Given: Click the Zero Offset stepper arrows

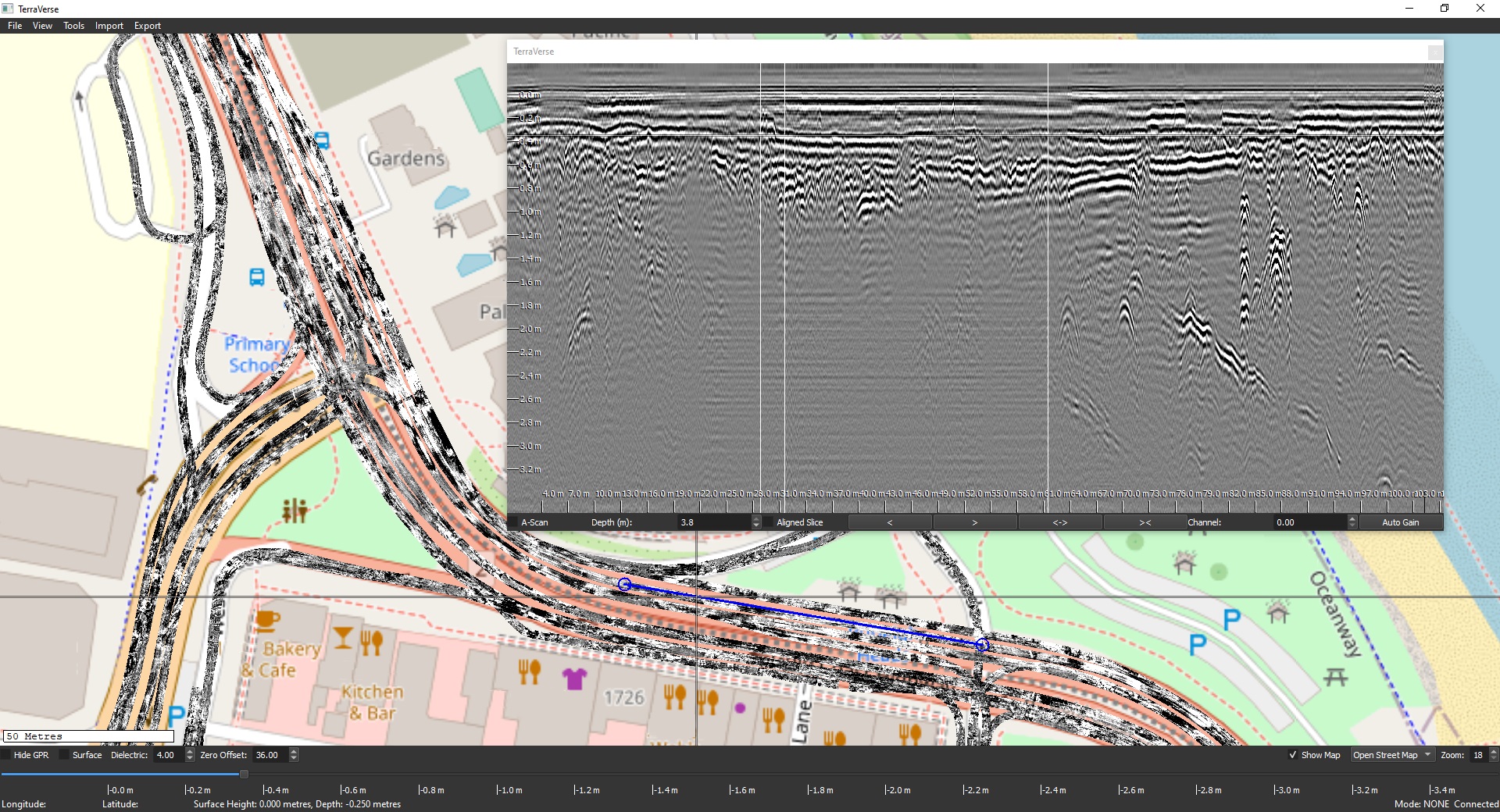Looking at the screenshot, I should 294,755.
